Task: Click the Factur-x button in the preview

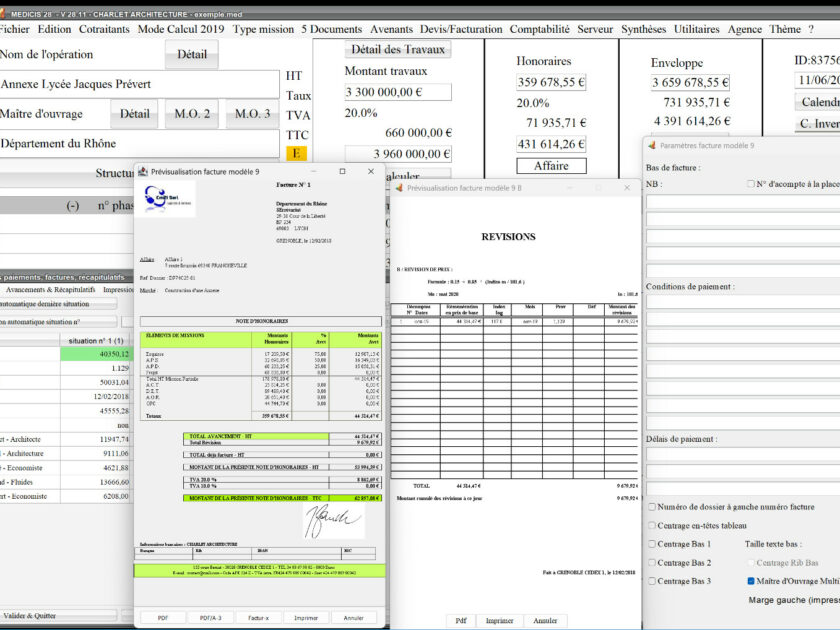Action: pos(258,618)
